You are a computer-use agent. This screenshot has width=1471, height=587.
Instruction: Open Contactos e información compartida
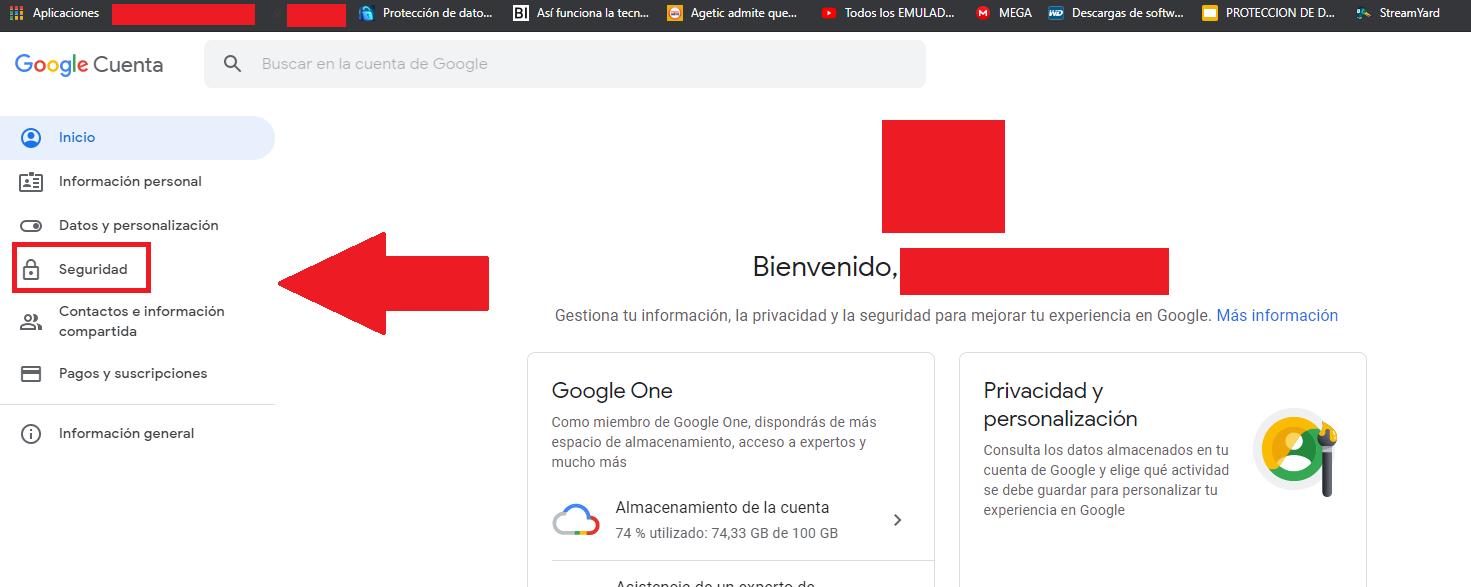[137, 321]
